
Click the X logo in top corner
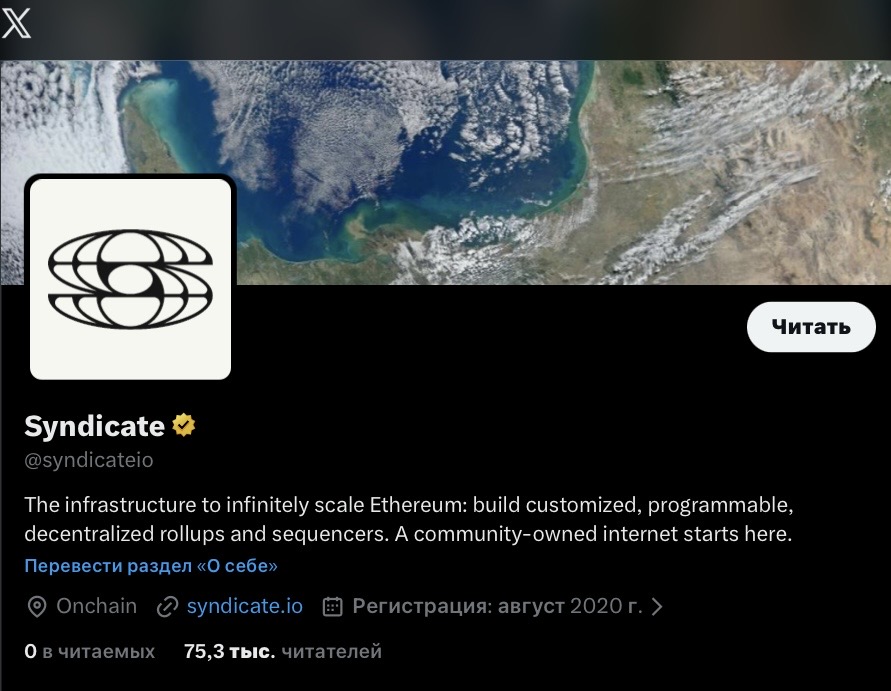(x=17, y=23)
